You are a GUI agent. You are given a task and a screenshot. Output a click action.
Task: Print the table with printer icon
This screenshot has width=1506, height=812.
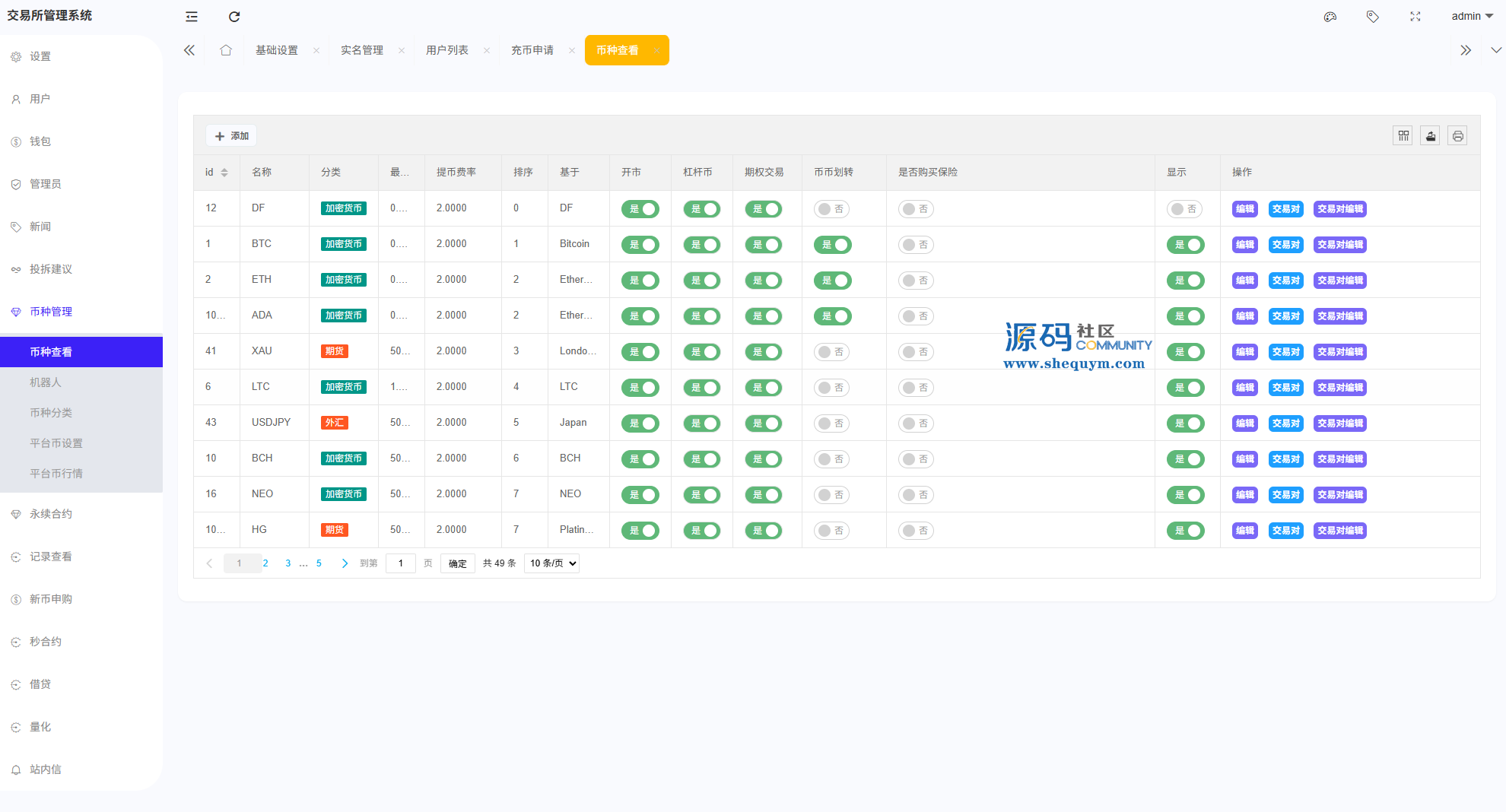(x=1457, y=136)
